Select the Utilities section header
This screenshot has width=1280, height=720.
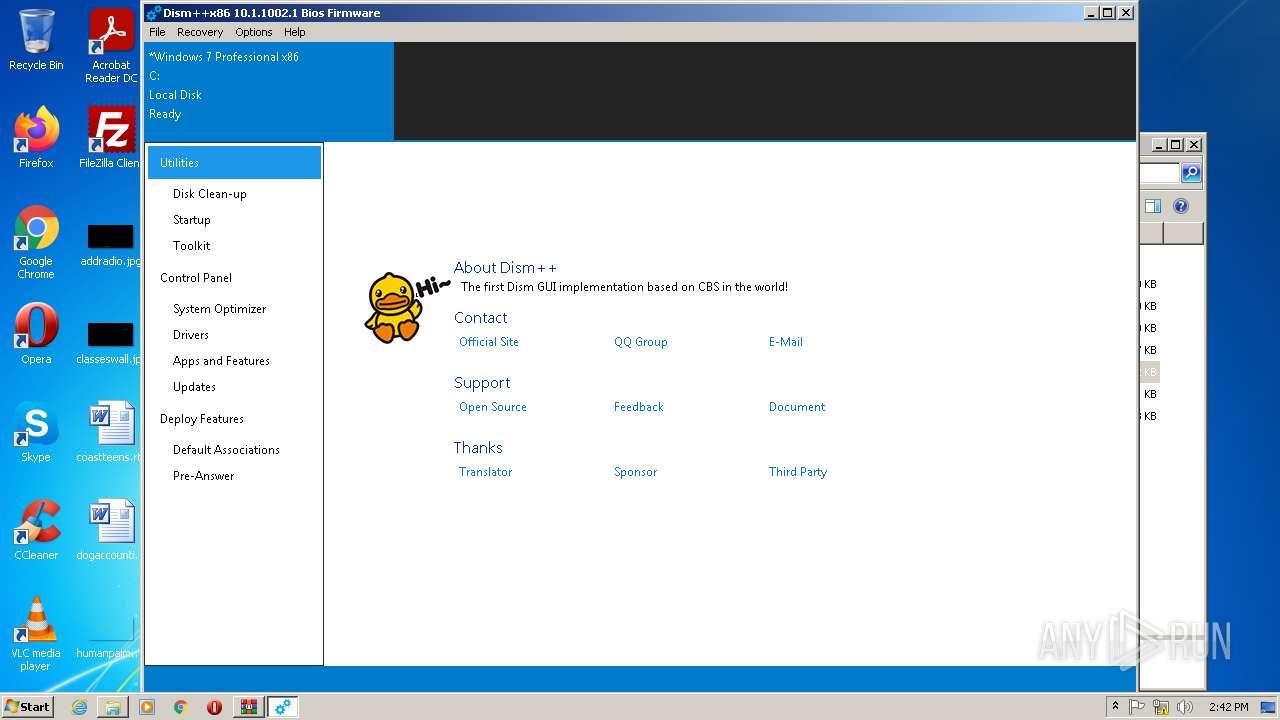234,162
